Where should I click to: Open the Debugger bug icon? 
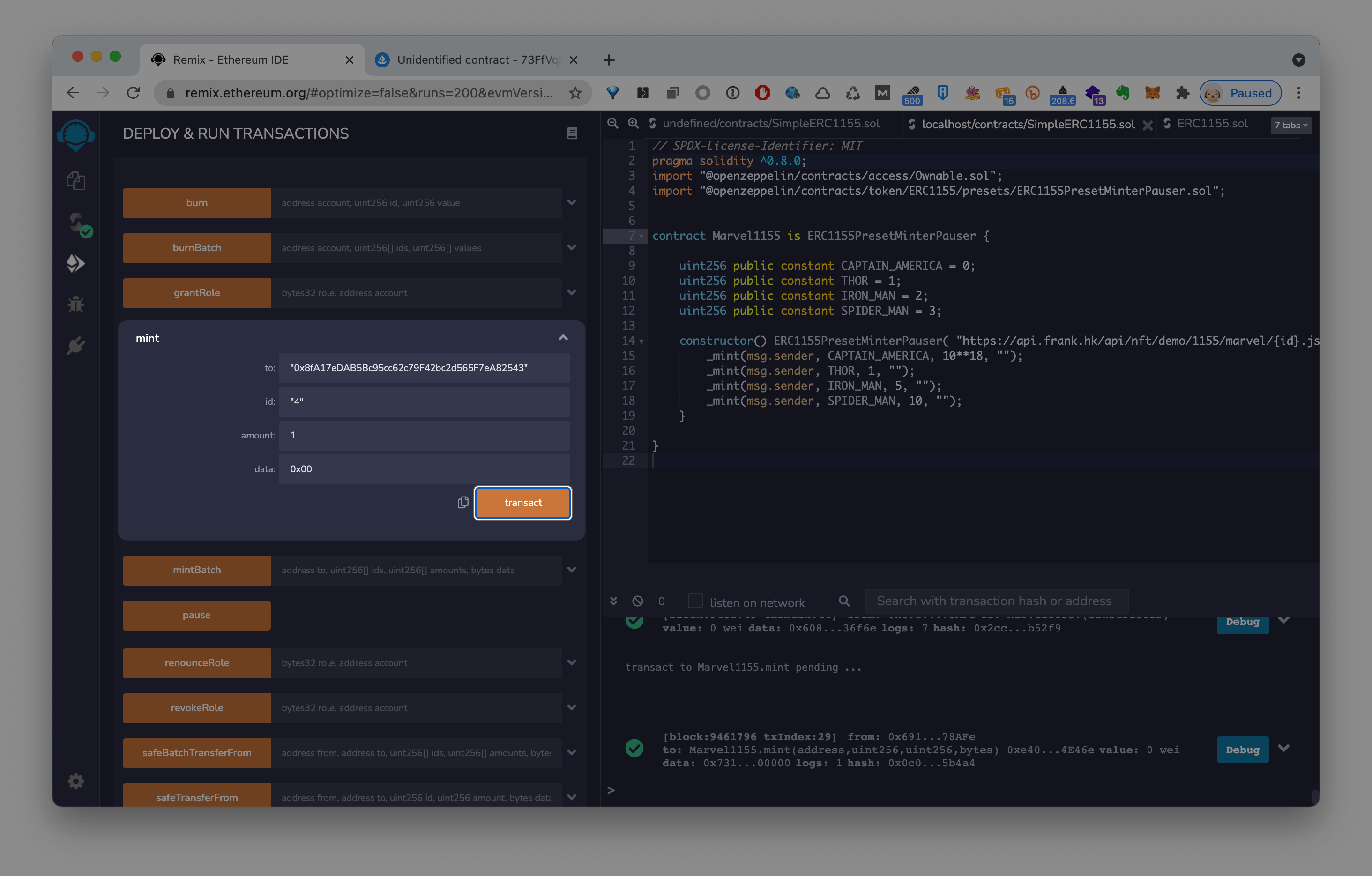[76, 304]
